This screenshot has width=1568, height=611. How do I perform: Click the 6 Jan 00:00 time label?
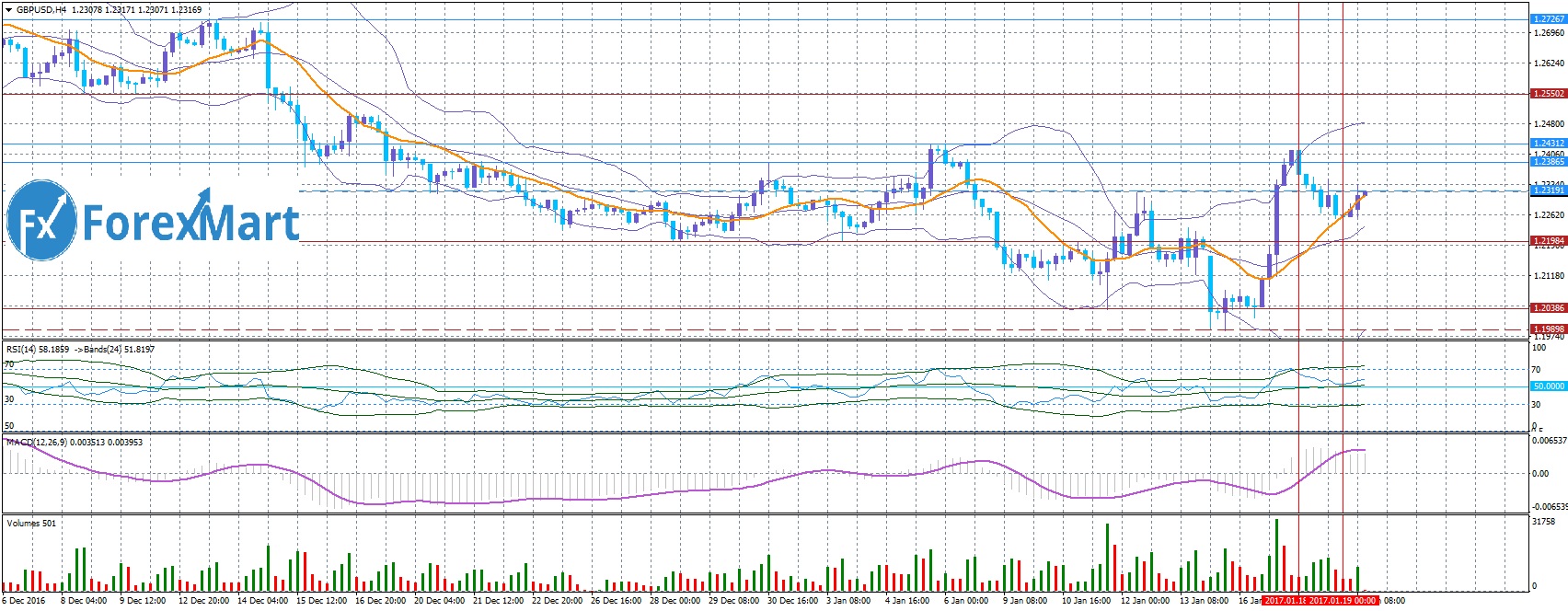coord(966,601)
